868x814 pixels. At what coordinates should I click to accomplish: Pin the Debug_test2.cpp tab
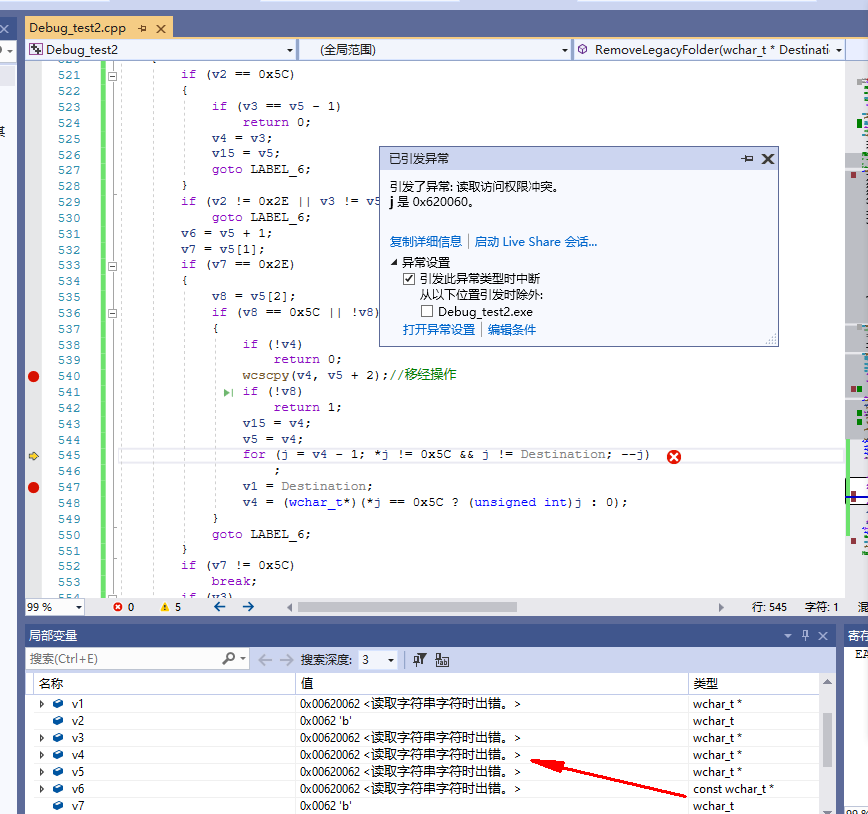tap(142, 28)
